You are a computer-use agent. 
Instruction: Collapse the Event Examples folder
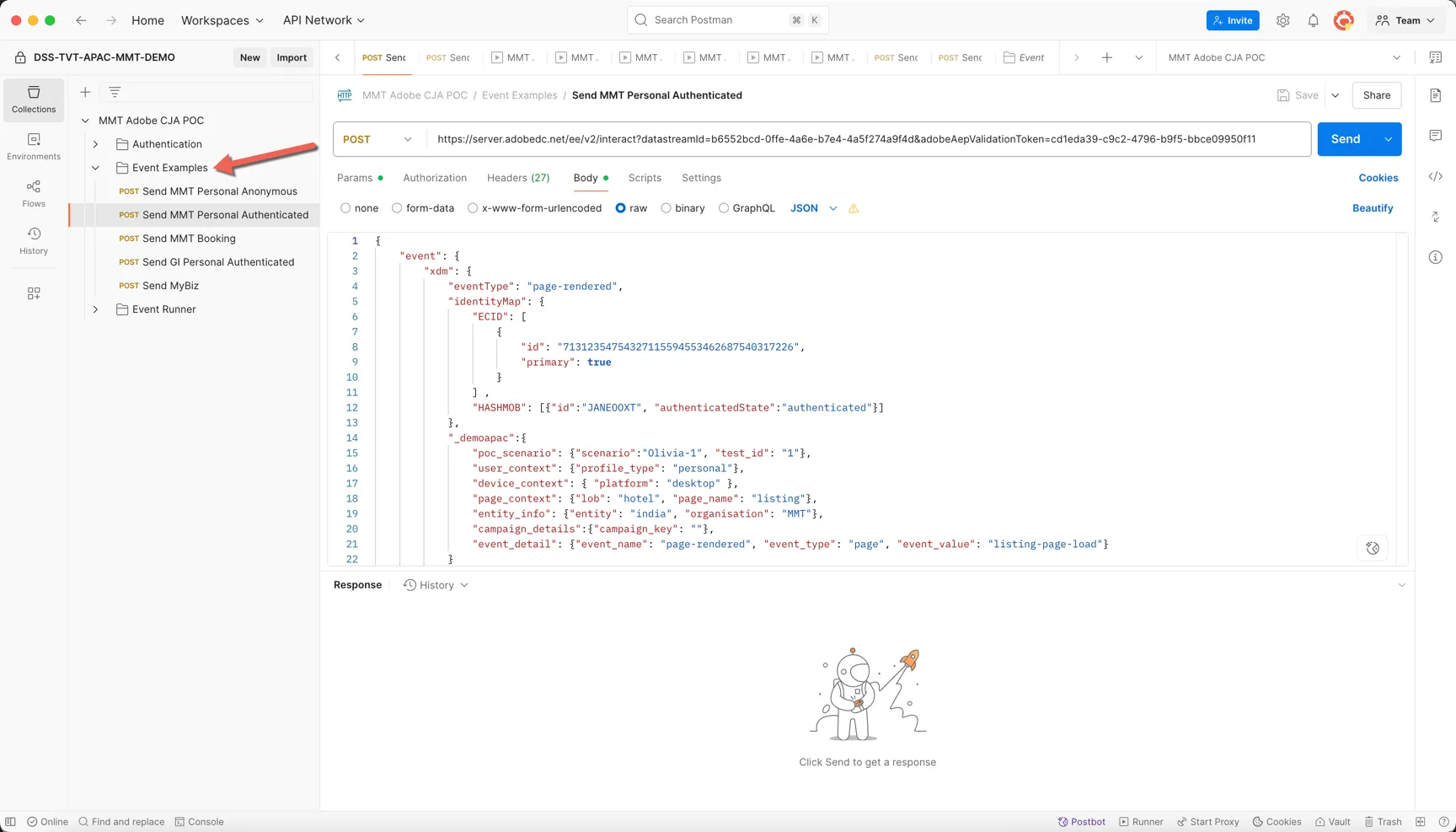point(95,168)
